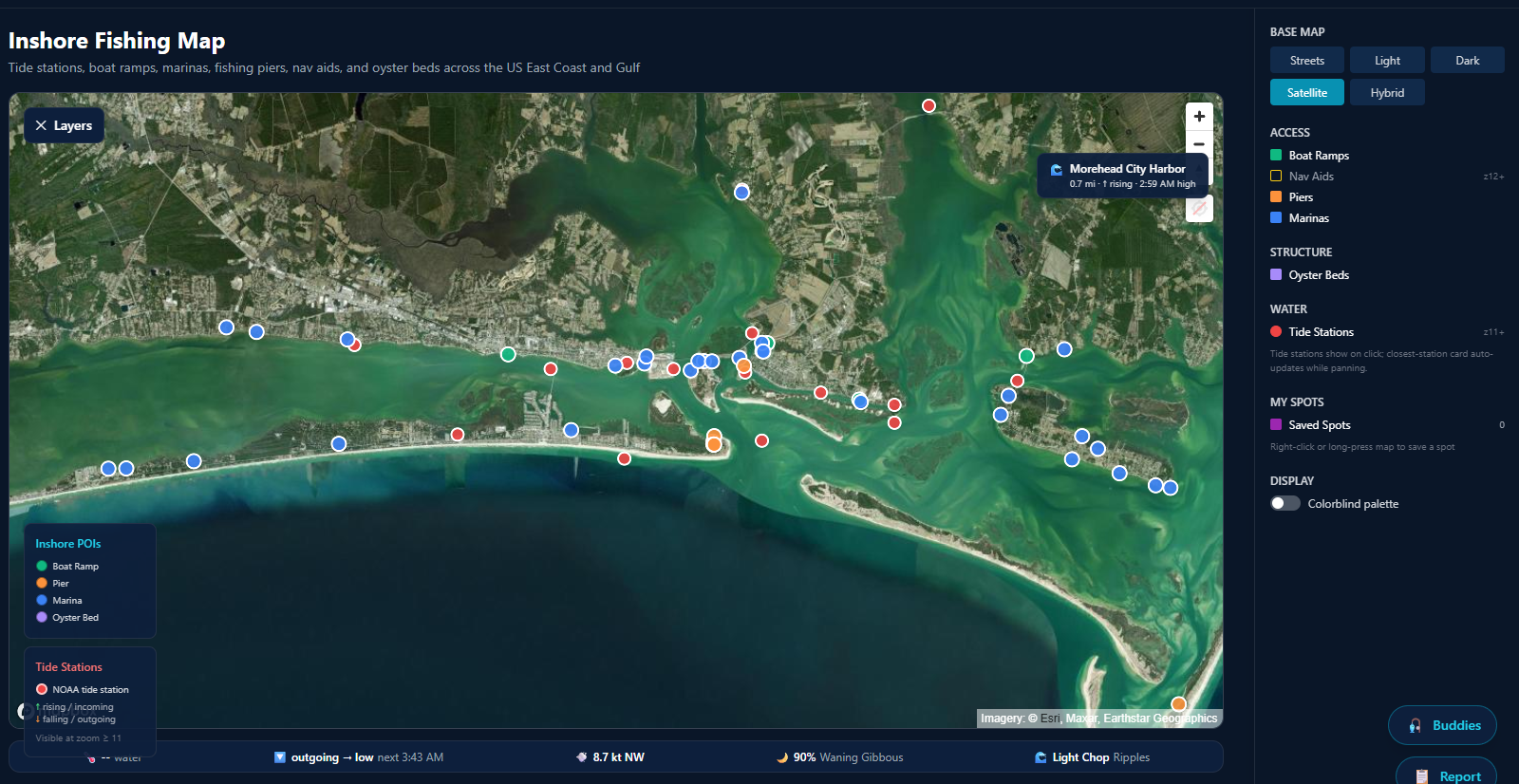Switch base map to Streets
Viewport: 1519px width, 784px height.
(x=1307, y=60)
